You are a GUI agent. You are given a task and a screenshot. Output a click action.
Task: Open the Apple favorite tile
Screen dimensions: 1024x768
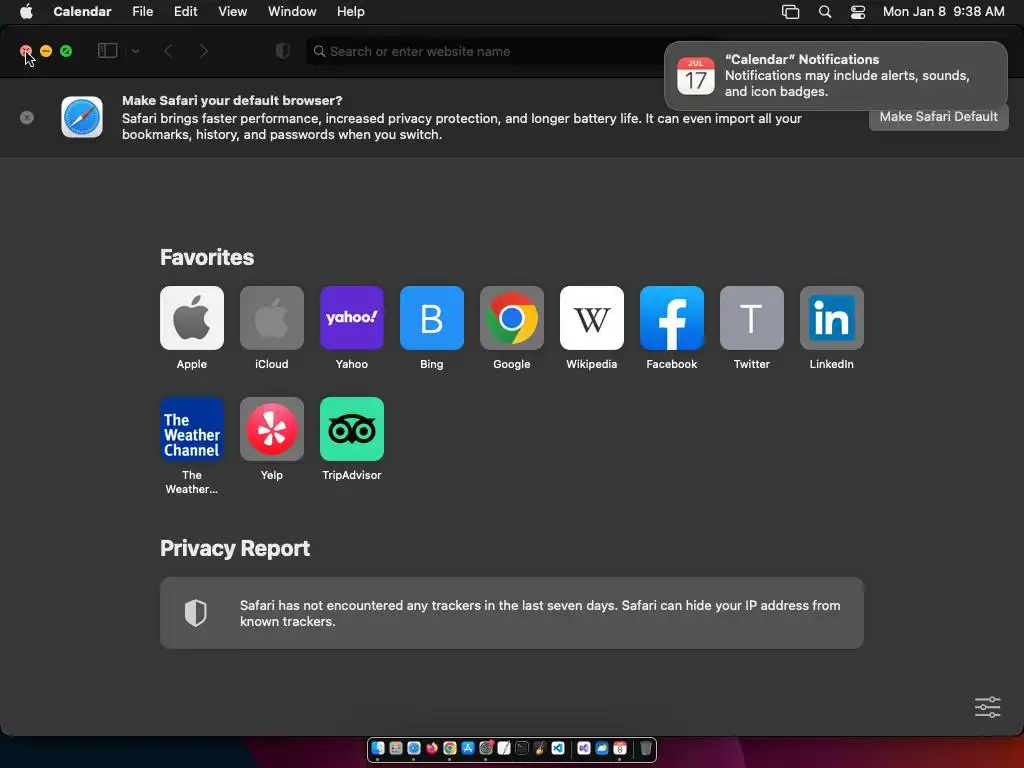click(191, 318)
